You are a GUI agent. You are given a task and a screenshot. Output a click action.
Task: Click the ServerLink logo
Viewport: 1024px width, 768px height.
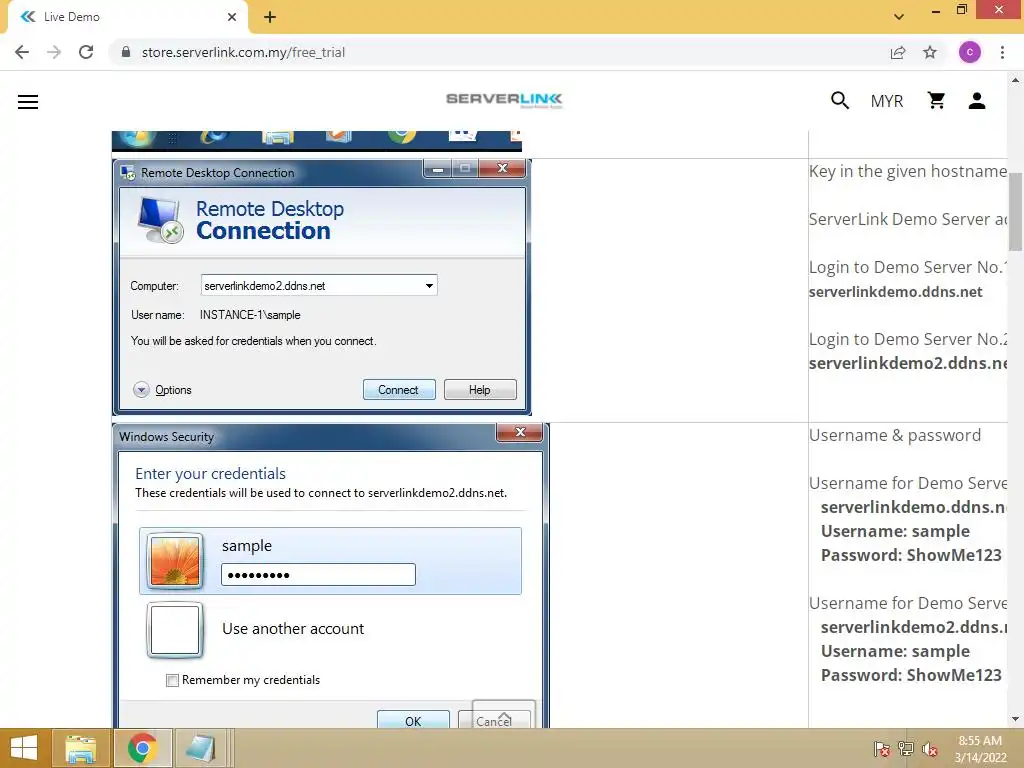tap(504, 99)
